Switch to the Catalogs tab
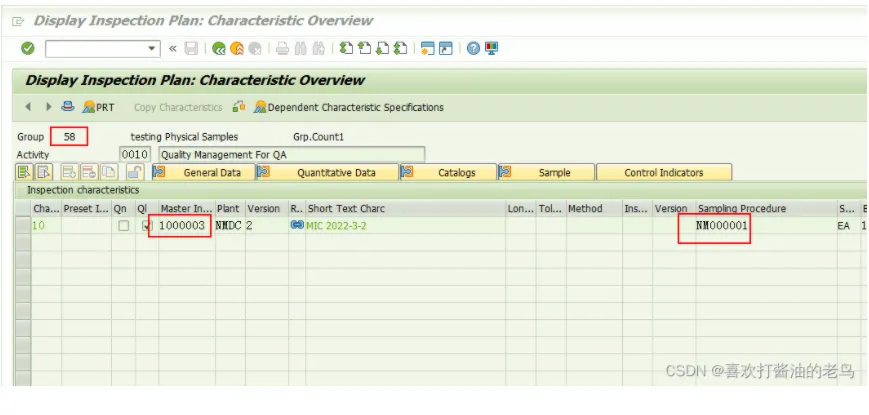 448,172
